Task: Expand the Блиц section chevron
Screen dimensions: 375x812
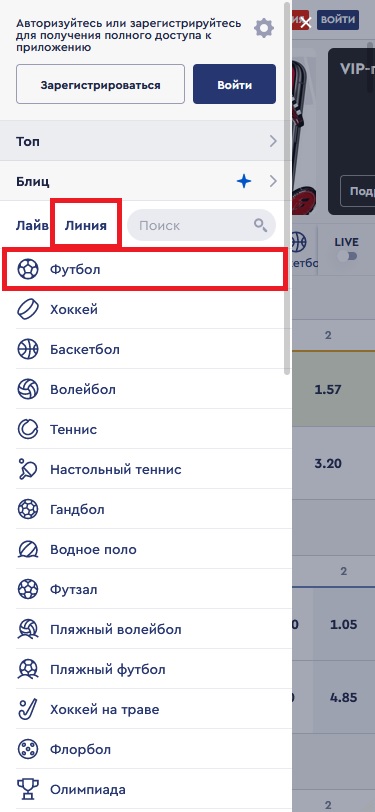Action: (x=273, y=181)
